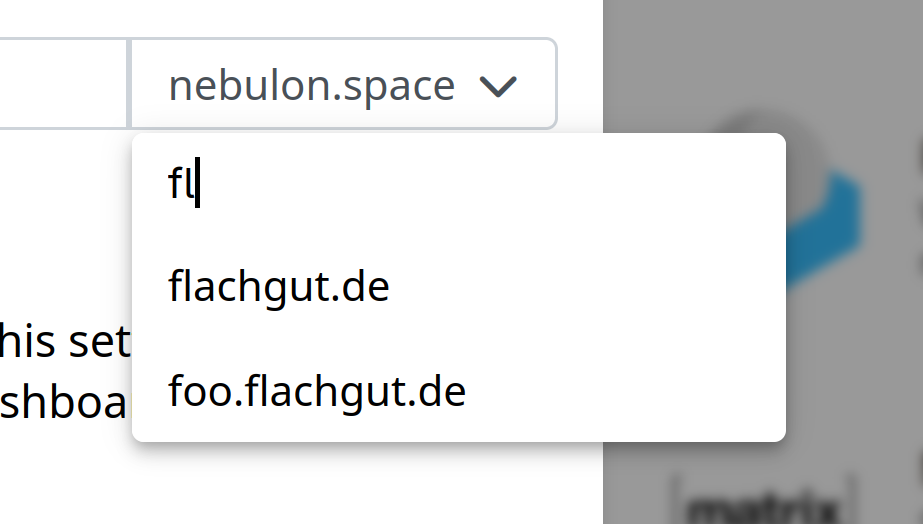Place cursor right after "fl" in filter
This screenshot has height=524, width=923.
click(198, 183)
